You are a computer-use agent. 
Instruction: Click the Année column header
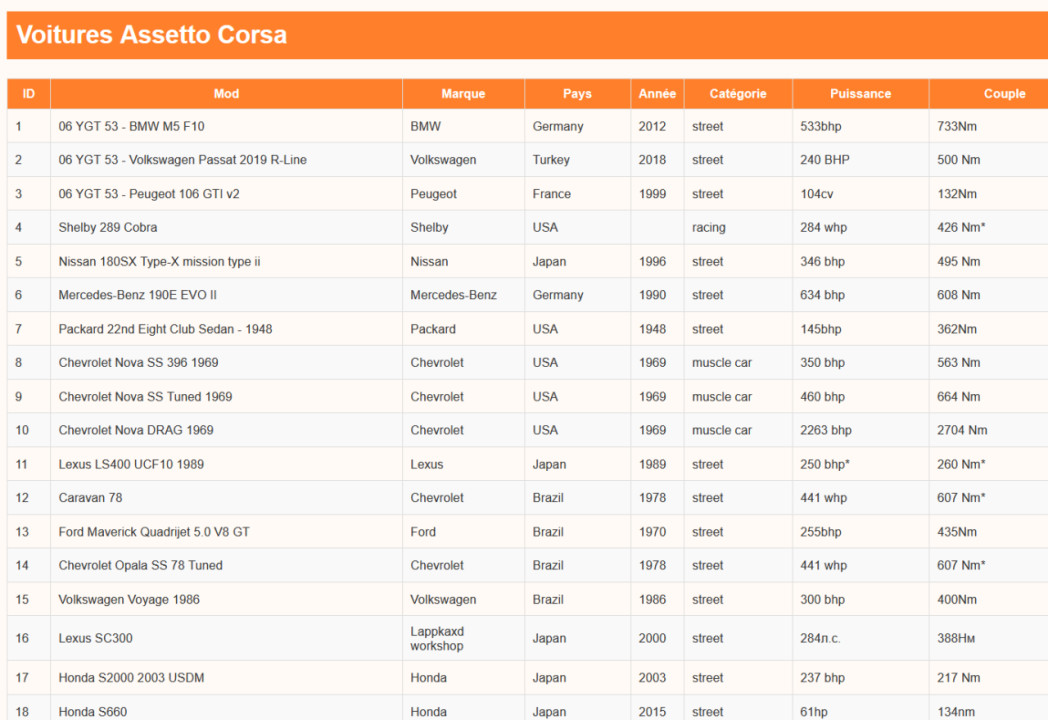point(657,94)
